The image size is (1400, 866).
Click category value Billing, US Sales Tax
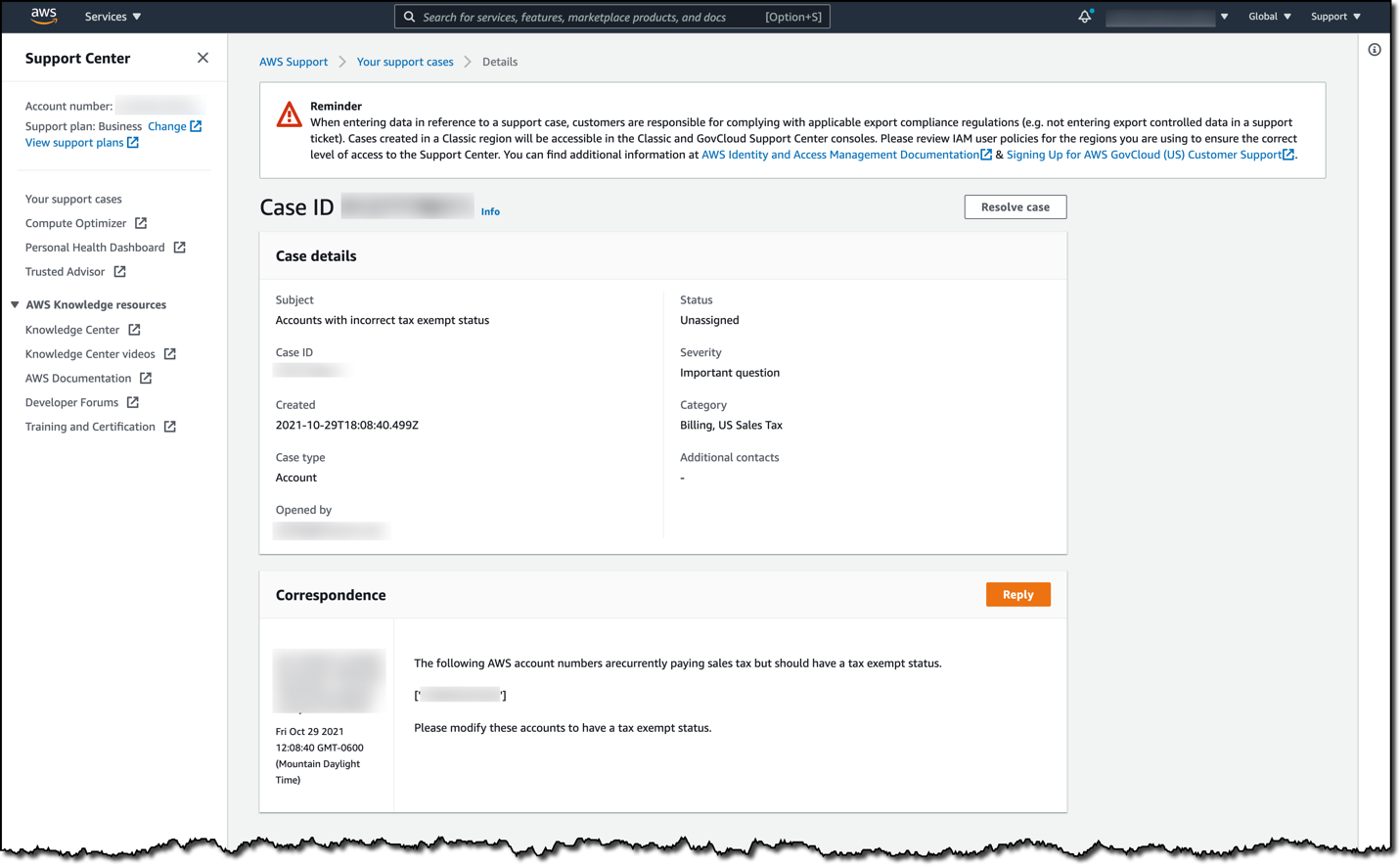point(731,425)
